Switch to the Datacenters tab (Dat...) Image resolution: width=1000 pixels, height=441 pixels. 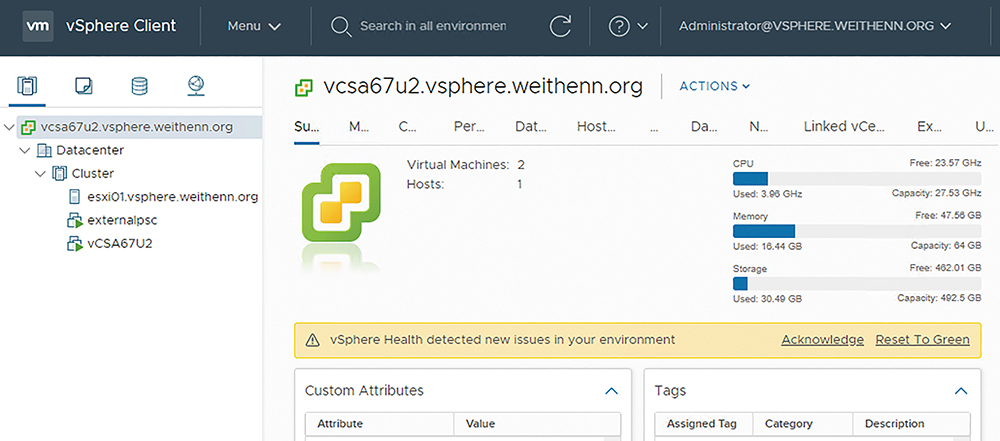coord(531,126)
